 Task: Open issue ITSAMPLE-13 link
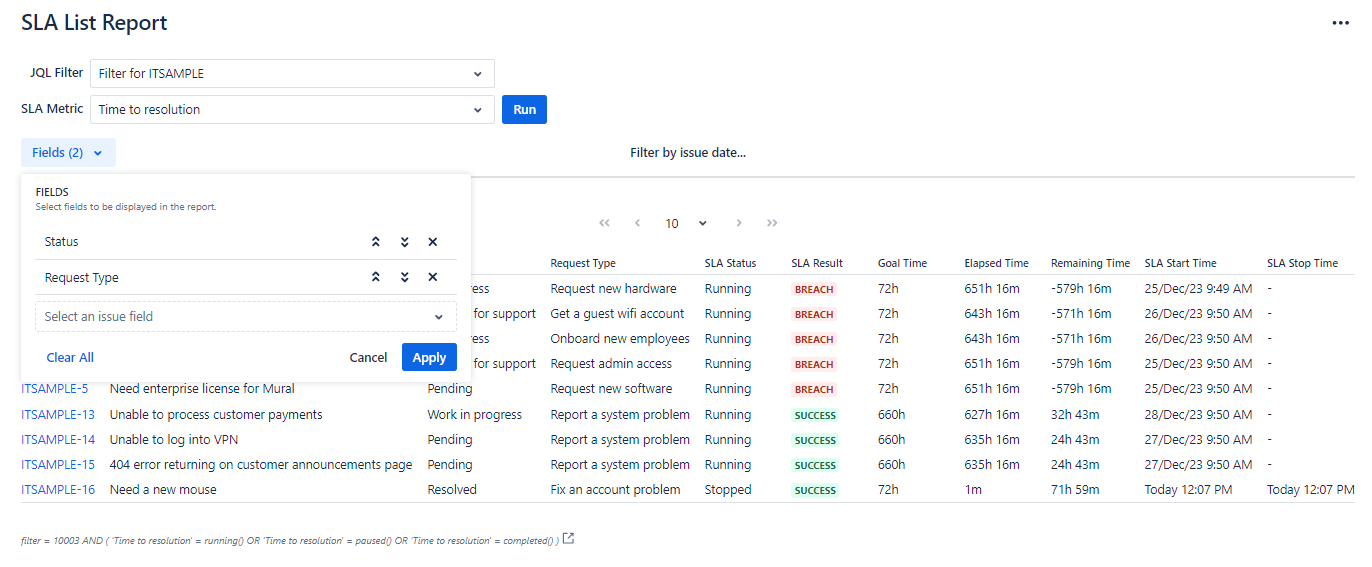[x=58, y=415]
